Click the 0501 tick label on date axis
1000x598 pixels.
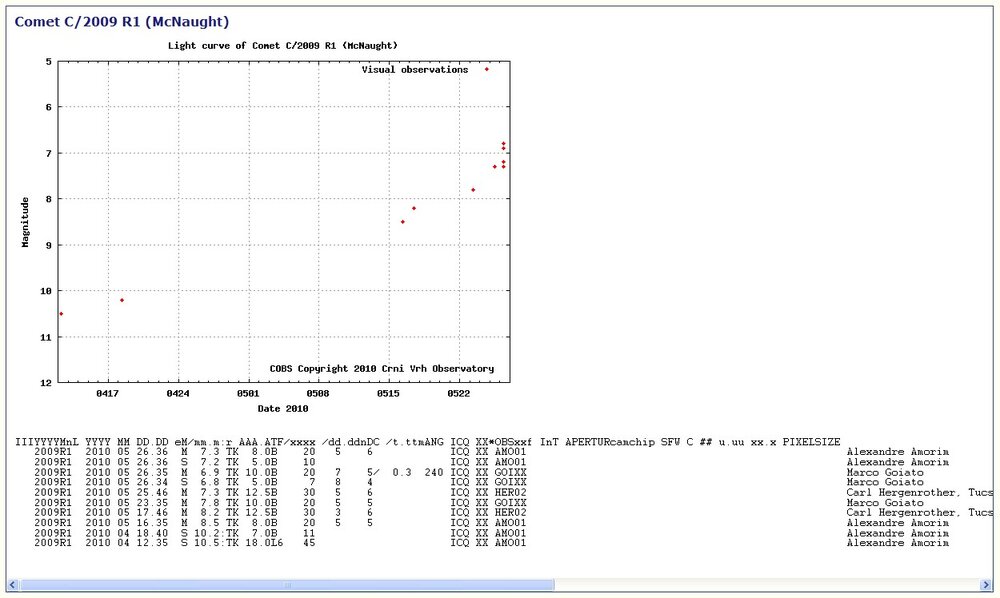[x=247, y=395]
